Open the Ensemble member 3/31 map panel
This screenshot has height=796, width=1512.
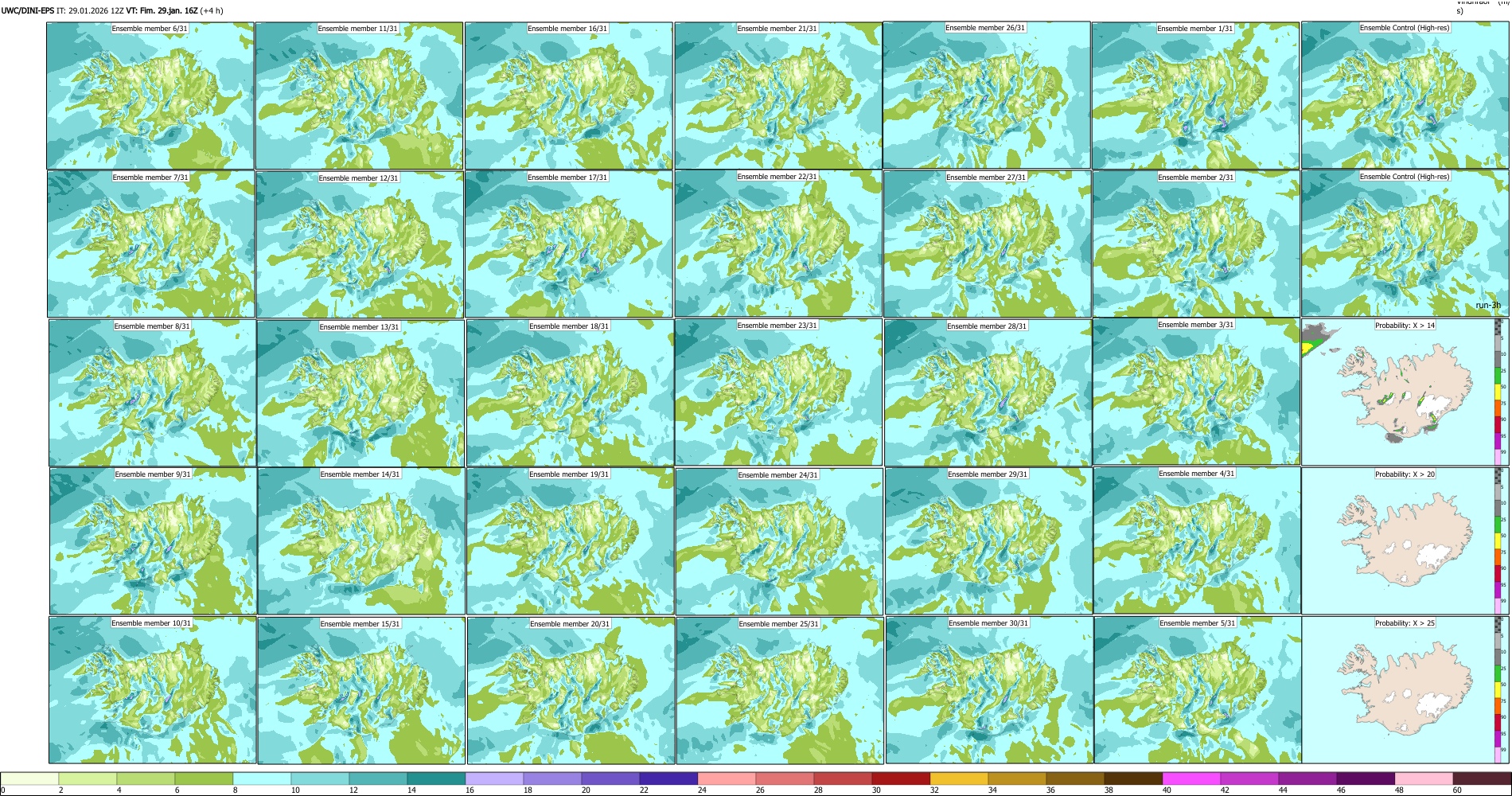coord(1197,392)
